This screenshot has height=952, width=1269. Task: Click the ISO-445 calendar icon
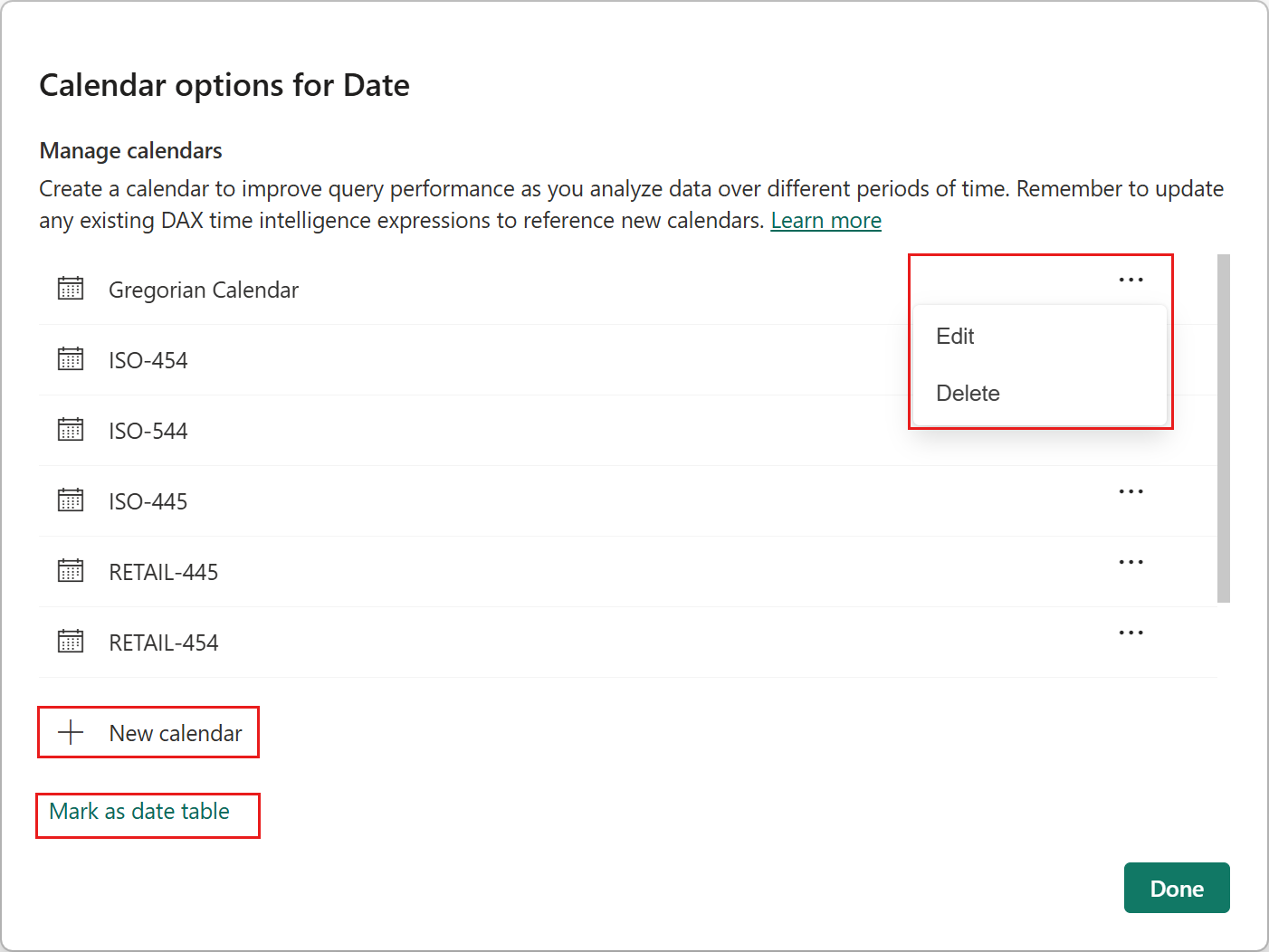[x=71, y=500]
